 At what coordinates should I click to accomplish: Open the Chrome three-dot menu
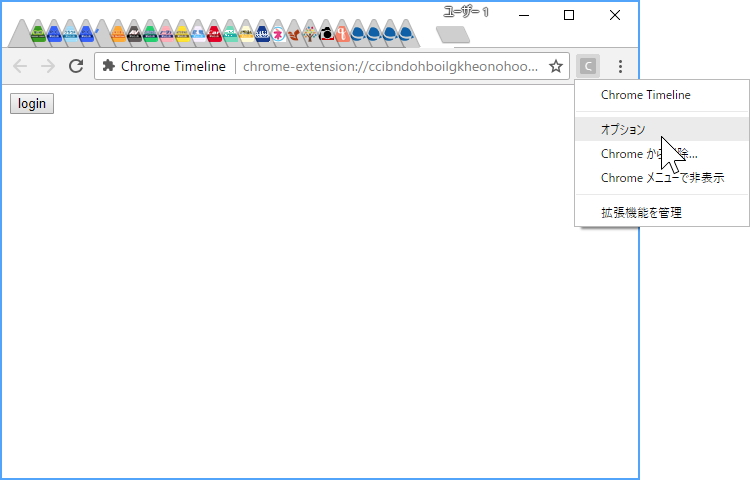pyautogui.click(x=620, y=66)
